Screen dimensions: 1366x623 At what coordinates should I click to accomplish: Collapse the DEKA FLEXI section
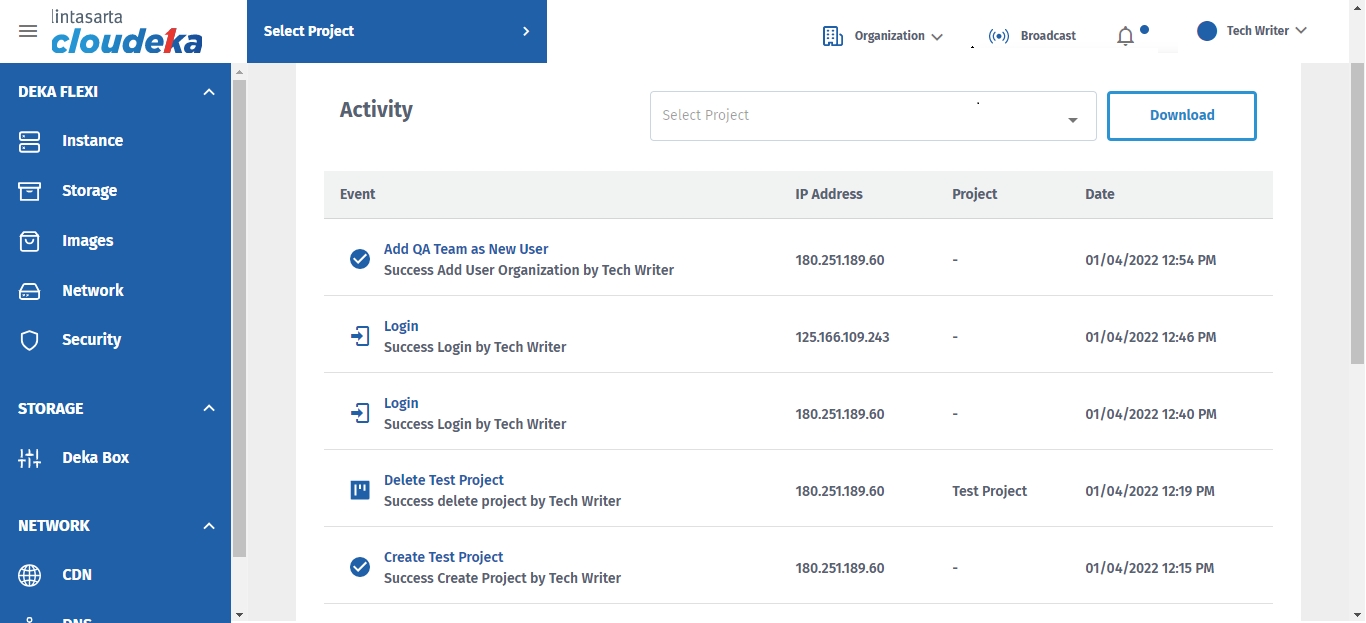[x=209, y=92]
